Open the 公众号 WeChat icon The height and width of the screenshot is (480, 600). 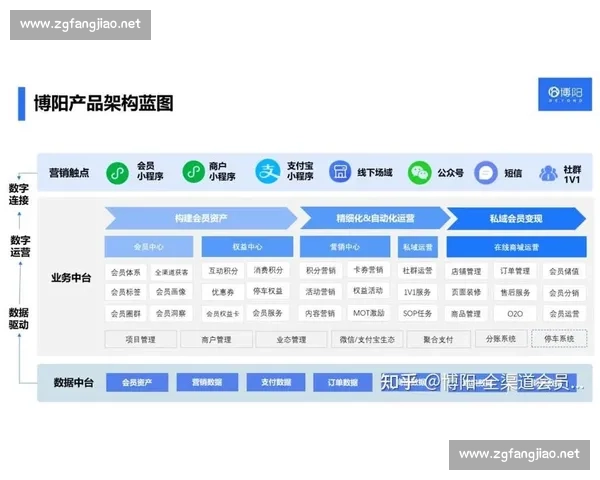click(x=419, y=172)
